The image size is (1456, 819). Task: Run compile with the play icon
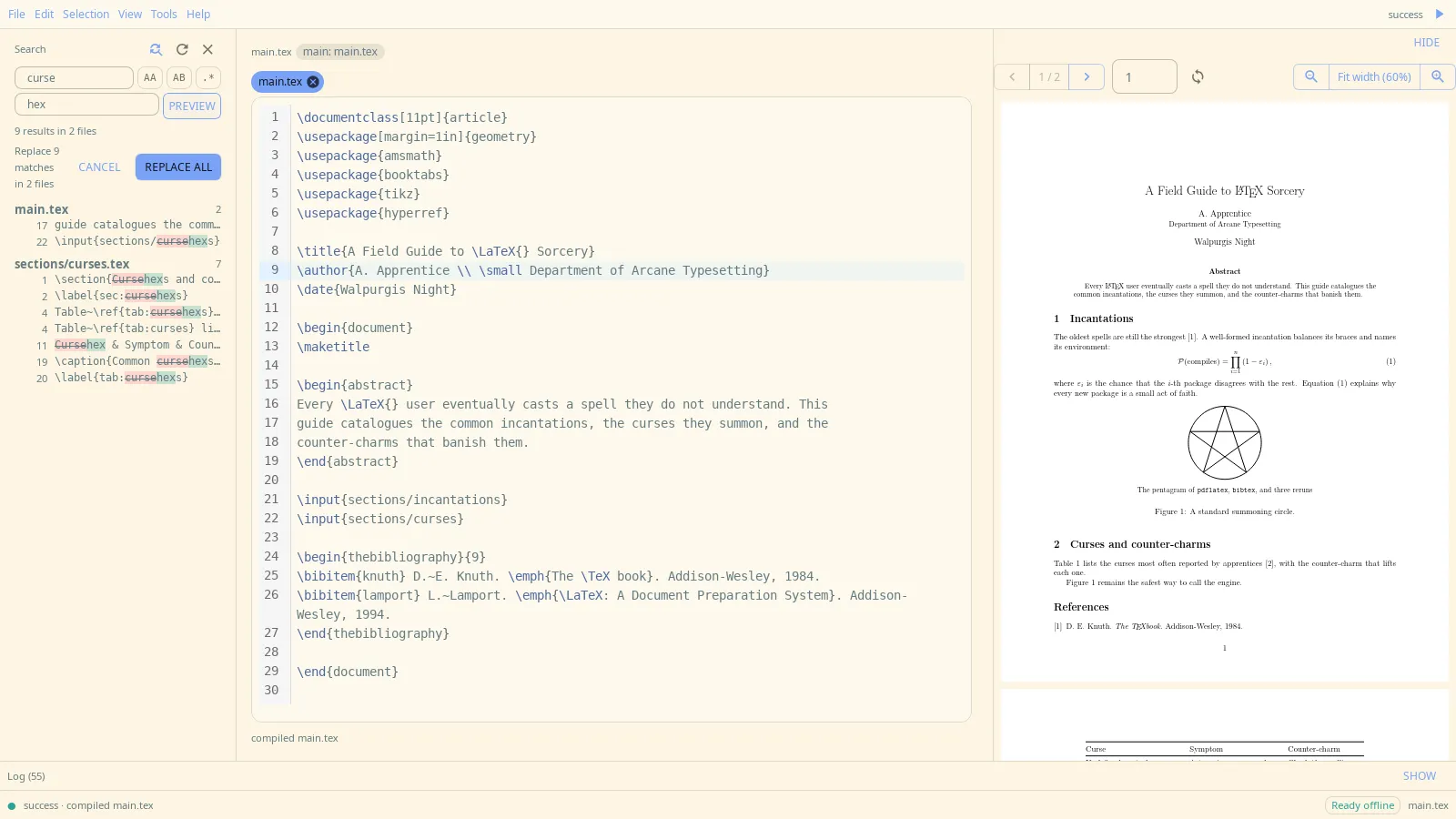click(x=1440, y=15)
